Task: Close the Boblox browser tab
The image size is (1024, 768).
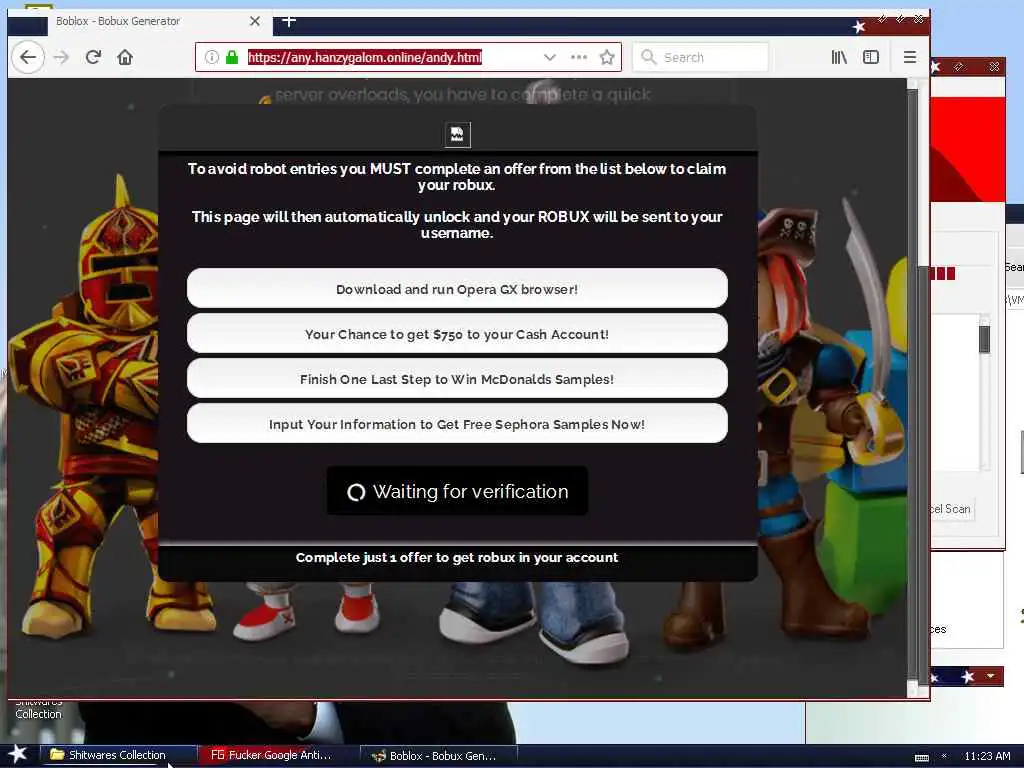Action: (x=255, y=21)
